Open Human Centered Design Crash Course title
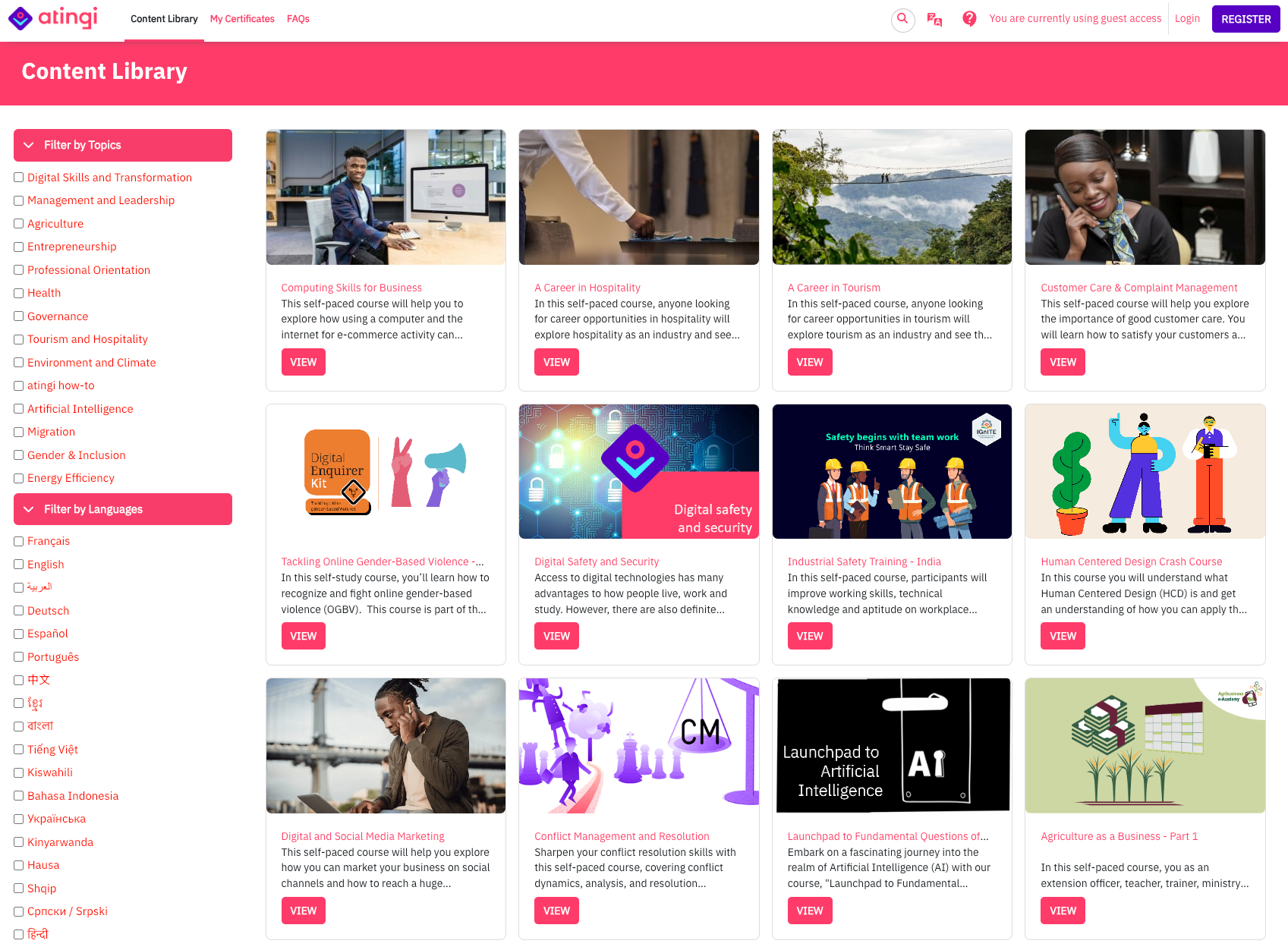The height and width of the screenshot is (950, 1288). [1132, 562]
